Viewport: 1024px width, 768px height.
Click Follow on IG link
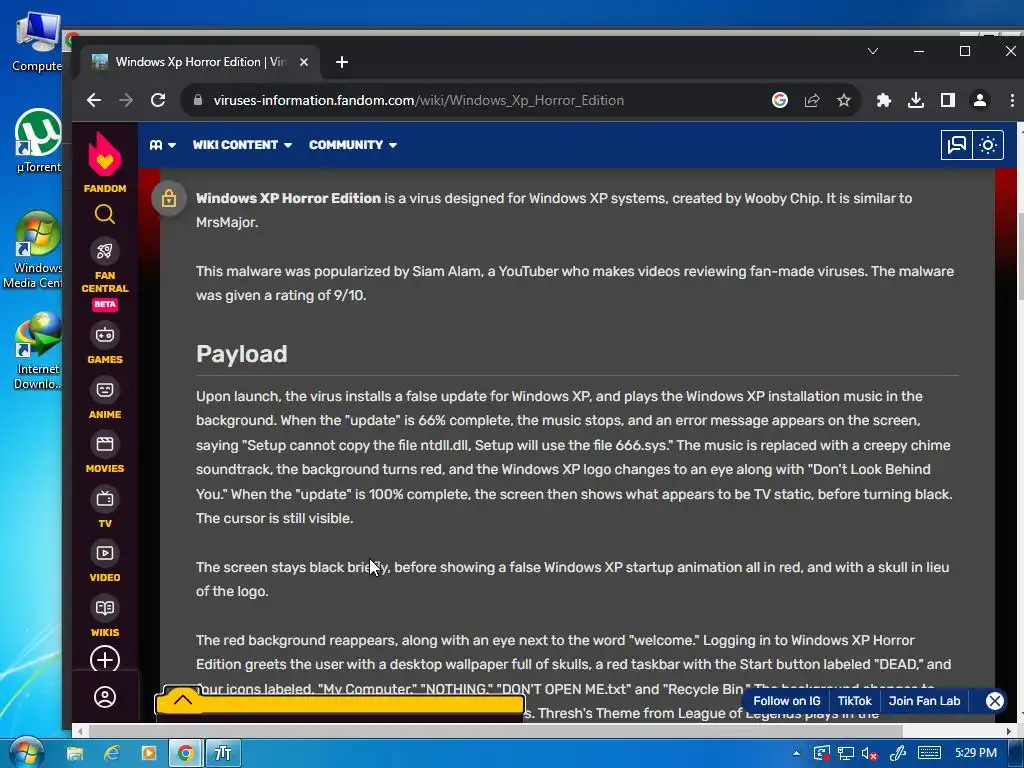pos(786,701)
